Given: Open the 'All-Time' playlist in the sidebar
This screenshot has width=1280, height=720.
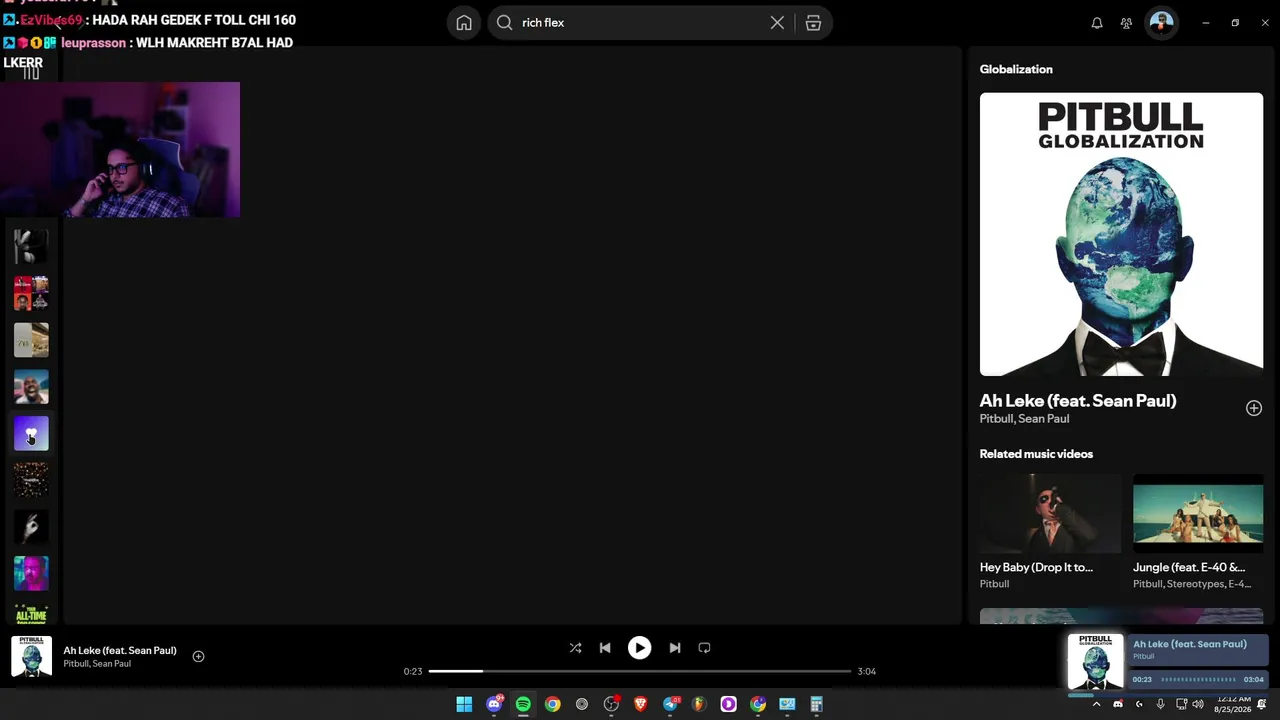Looking at the screenshot, I should pyautogui.click(x=31, y=613).
